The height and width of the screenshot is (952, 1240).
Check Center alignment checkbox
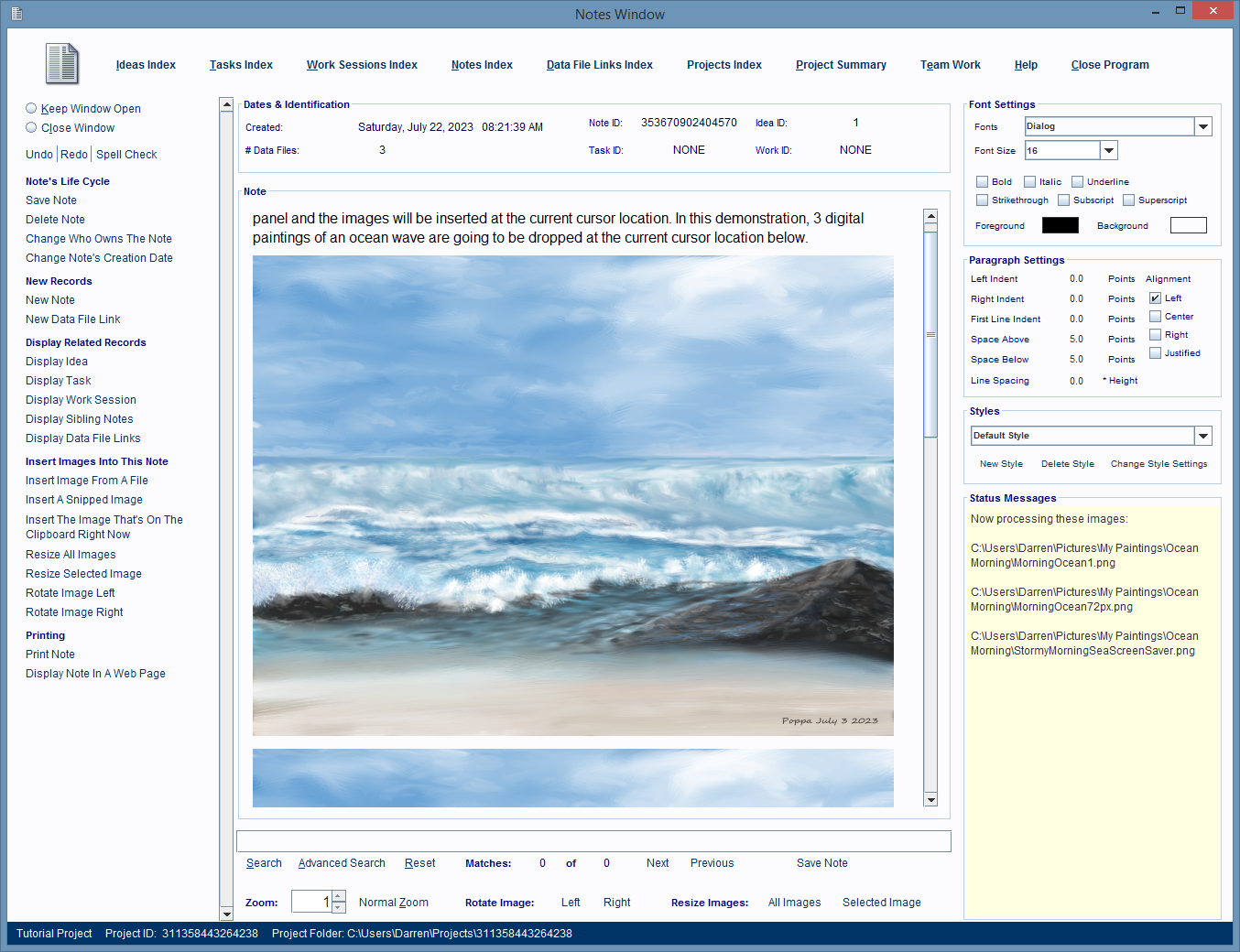(1155, 316)
